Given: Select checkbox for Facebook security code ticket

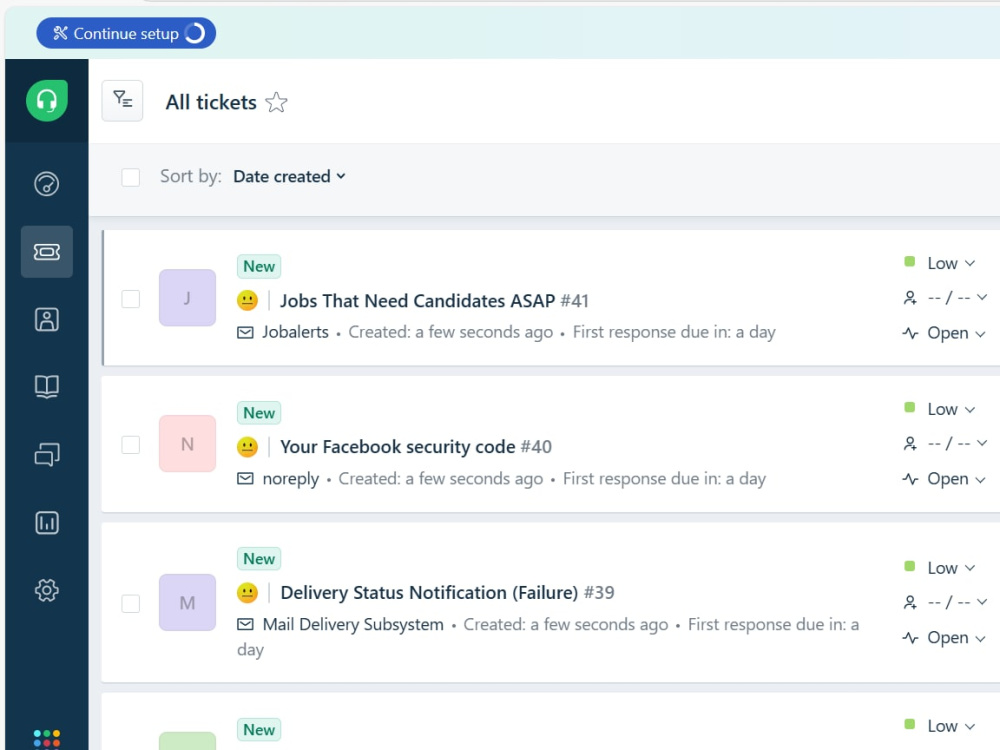Looking at the screenshot, I should (x=131, y=445).
